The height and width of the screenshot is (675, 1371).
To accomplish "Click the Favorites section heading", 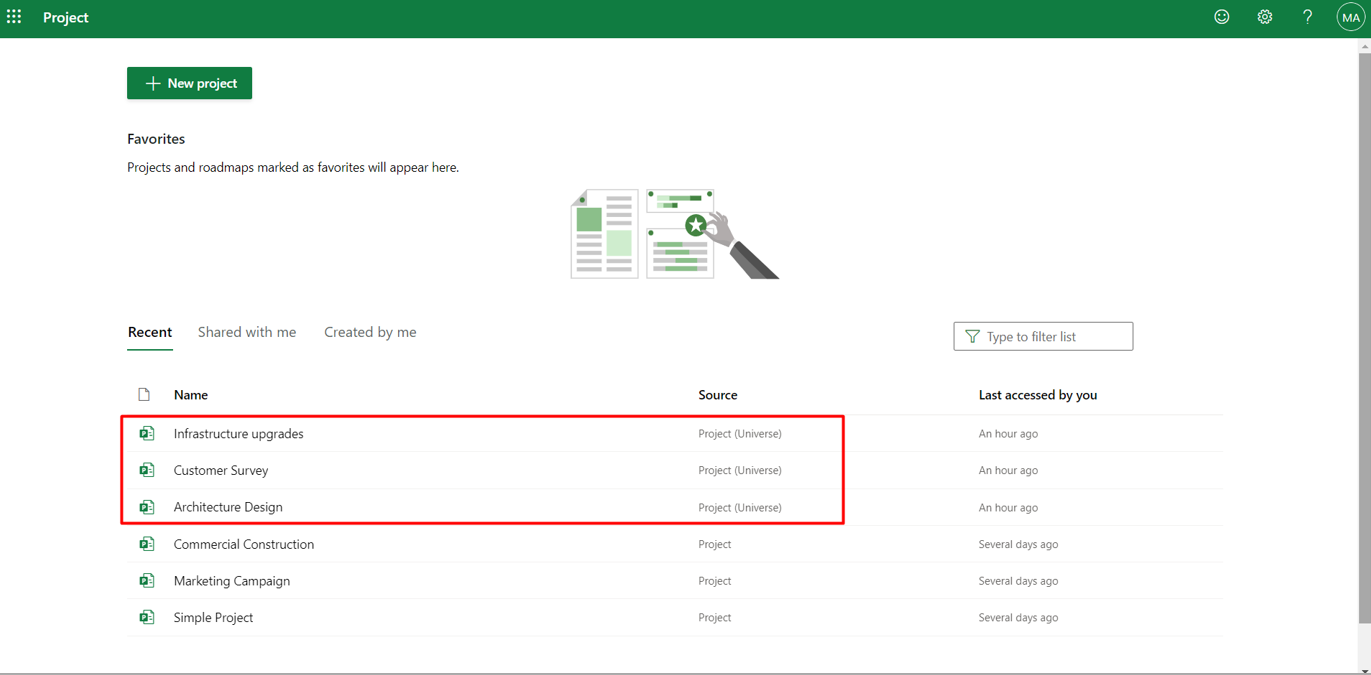I will coord(156,139).
